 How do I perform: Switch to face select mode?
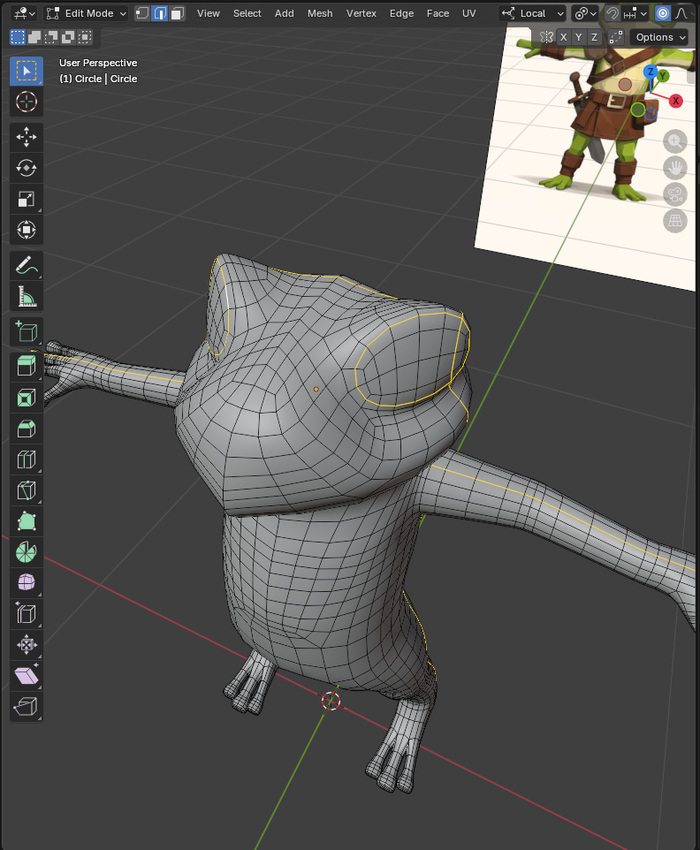[x=177, y=13]
